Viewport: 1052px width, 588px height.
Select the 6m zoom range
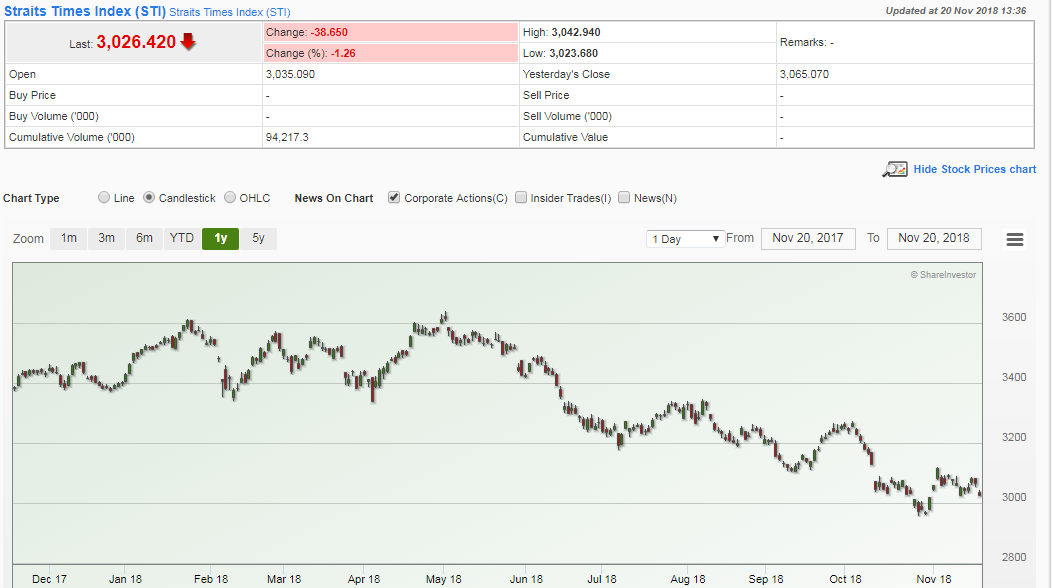[x=144, y=238]
